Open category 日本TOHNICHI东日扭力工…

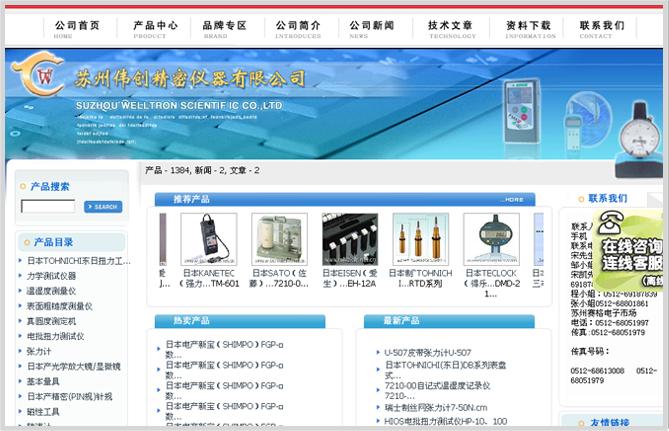coord(79,261)
